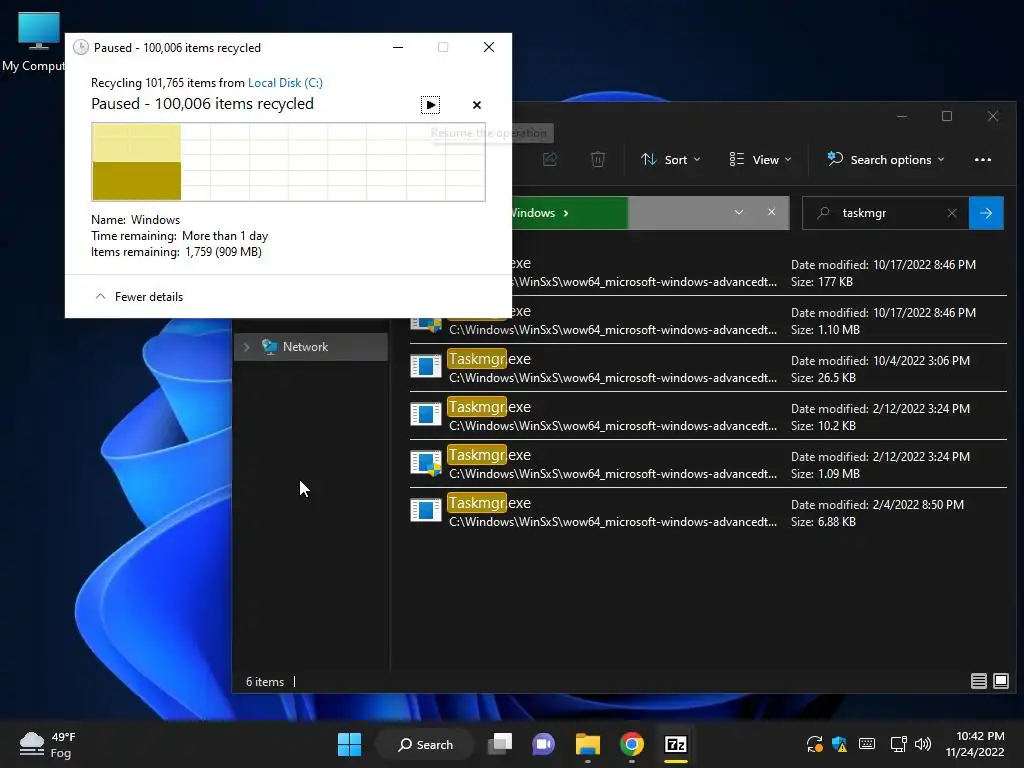Open File Explorer from the taskbar
The width and height of the screenshot is (1024, 768).
[x=588, y=744]
